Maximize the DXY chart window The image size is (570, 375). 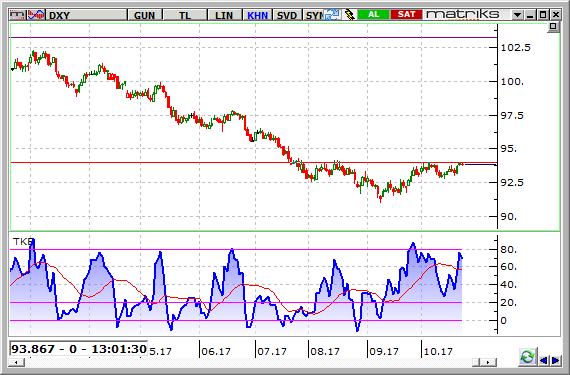click(x=543, y=15)
